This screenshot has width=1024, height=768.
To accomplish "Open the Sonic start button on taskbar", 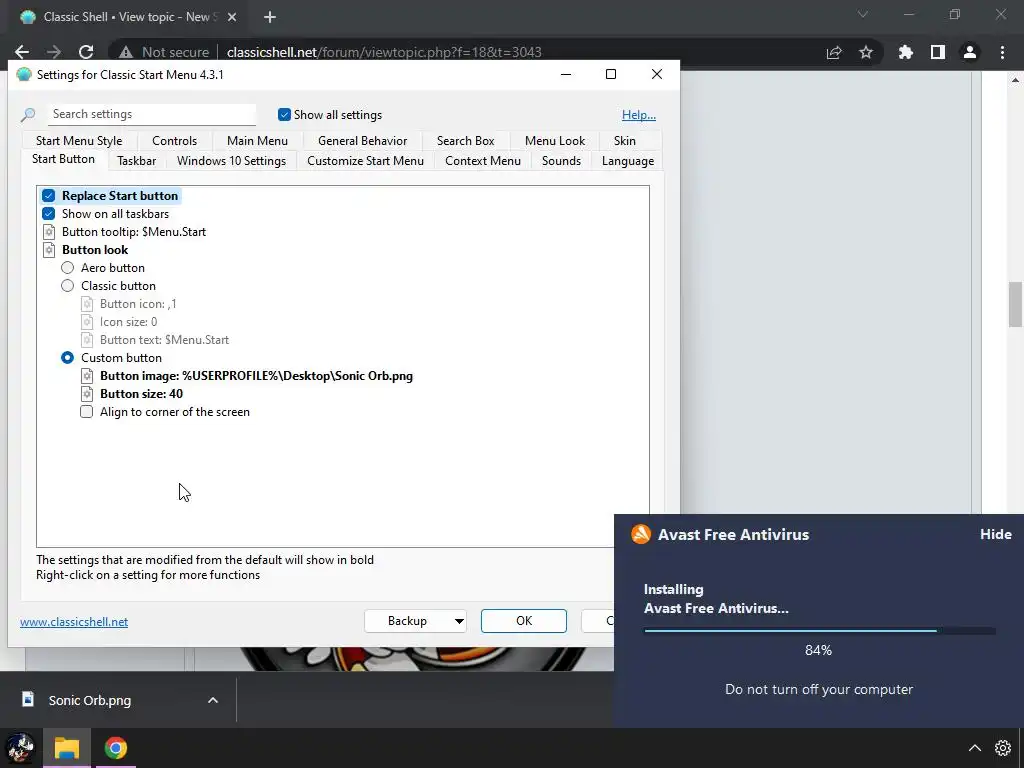I will (x=20, y=748).
